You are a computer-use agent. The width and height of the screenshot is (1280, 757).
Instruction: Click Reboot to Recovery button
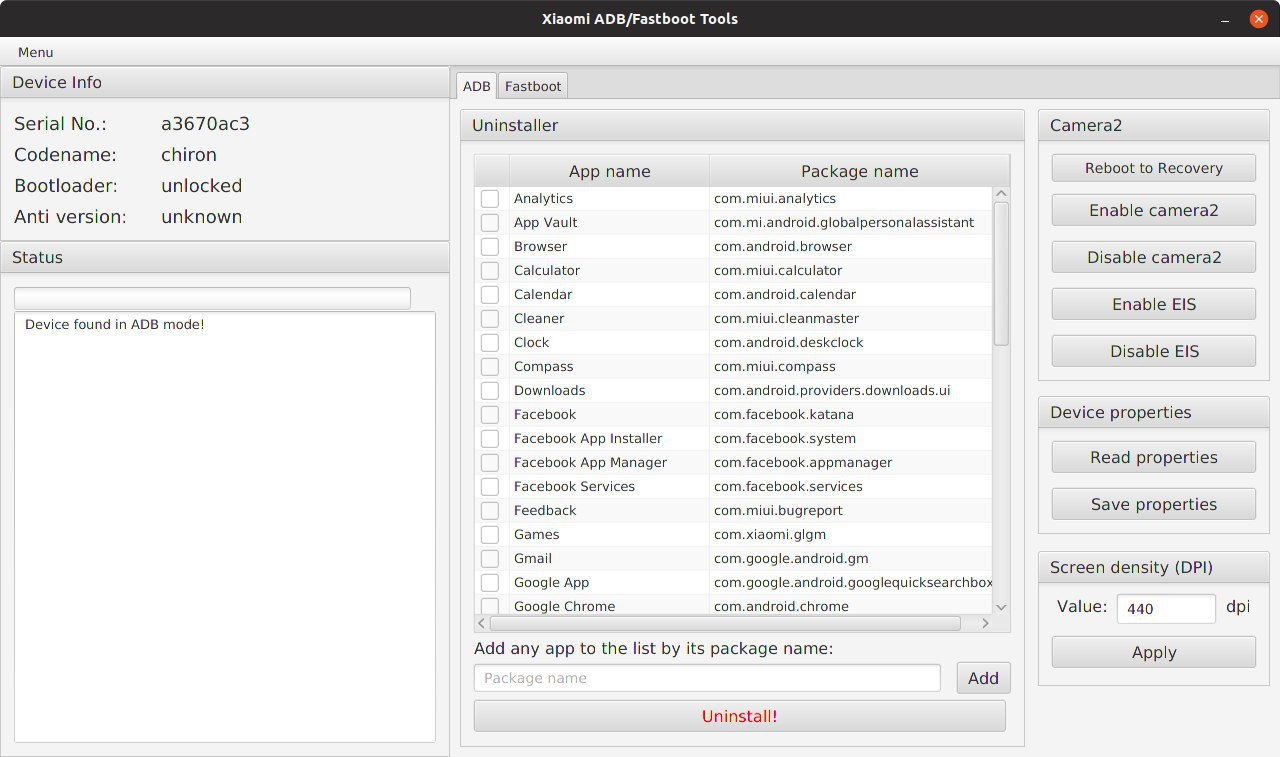[x=1153, y=168]
